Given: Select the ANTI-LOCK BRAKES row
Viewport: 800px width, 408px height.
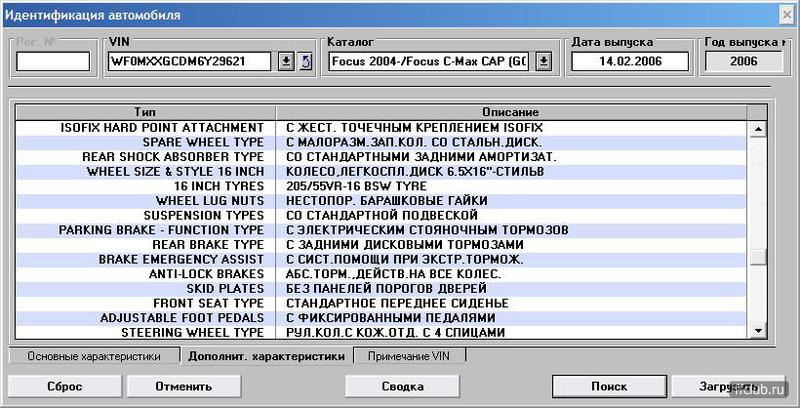Looking at the screenshot, I should [383, 274].
